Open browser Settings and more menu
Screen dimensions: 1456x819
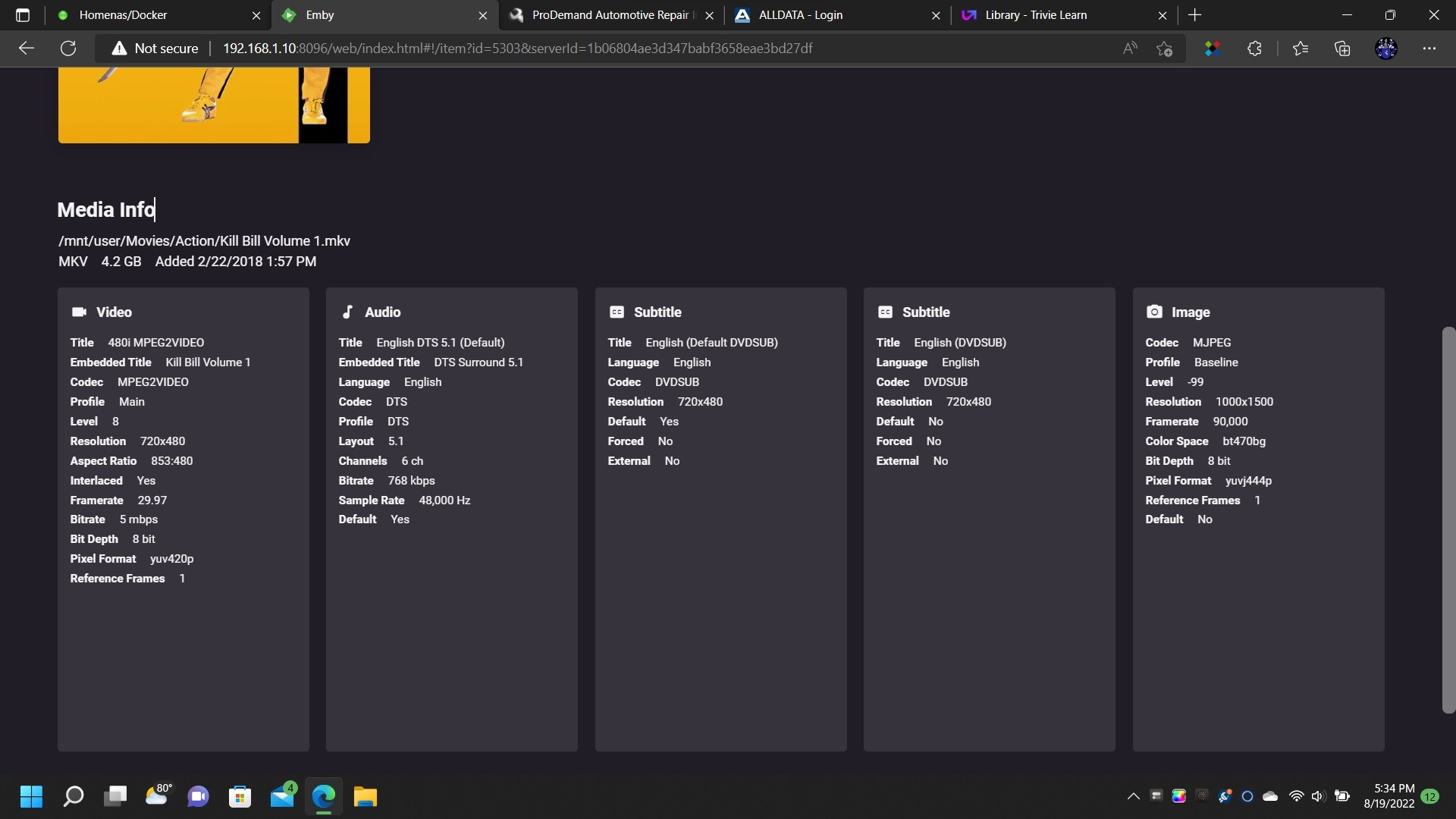click(1429, 49)
